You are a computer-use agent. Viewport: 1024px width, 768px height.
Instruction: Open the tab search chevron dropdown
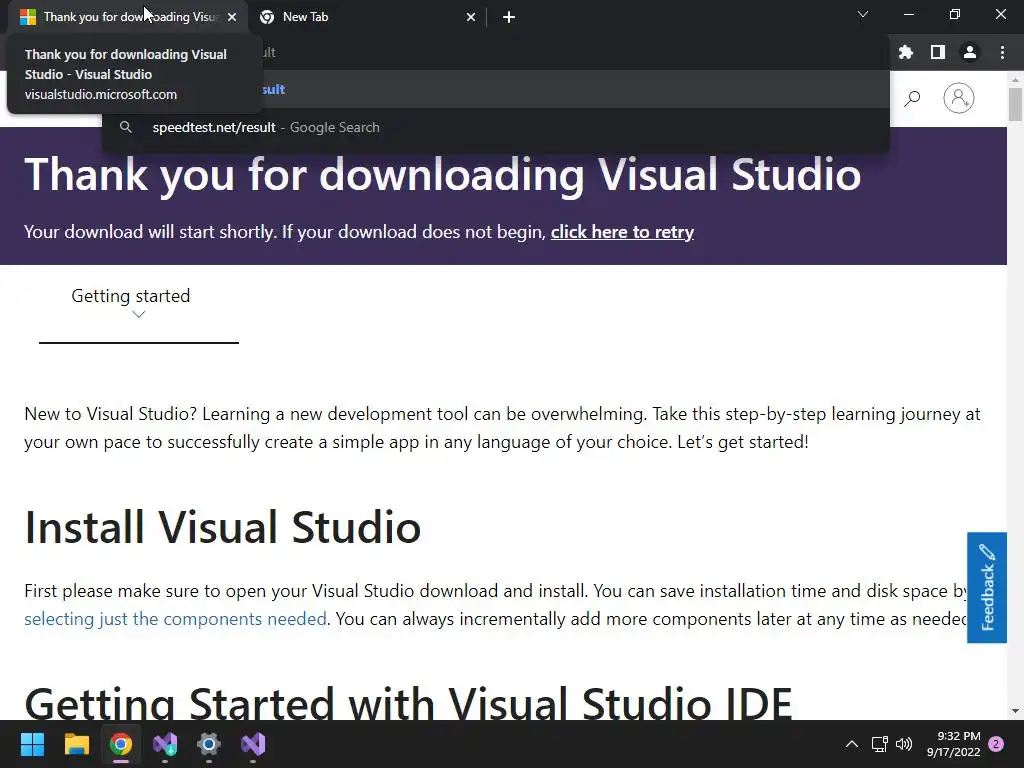(863, 14)
